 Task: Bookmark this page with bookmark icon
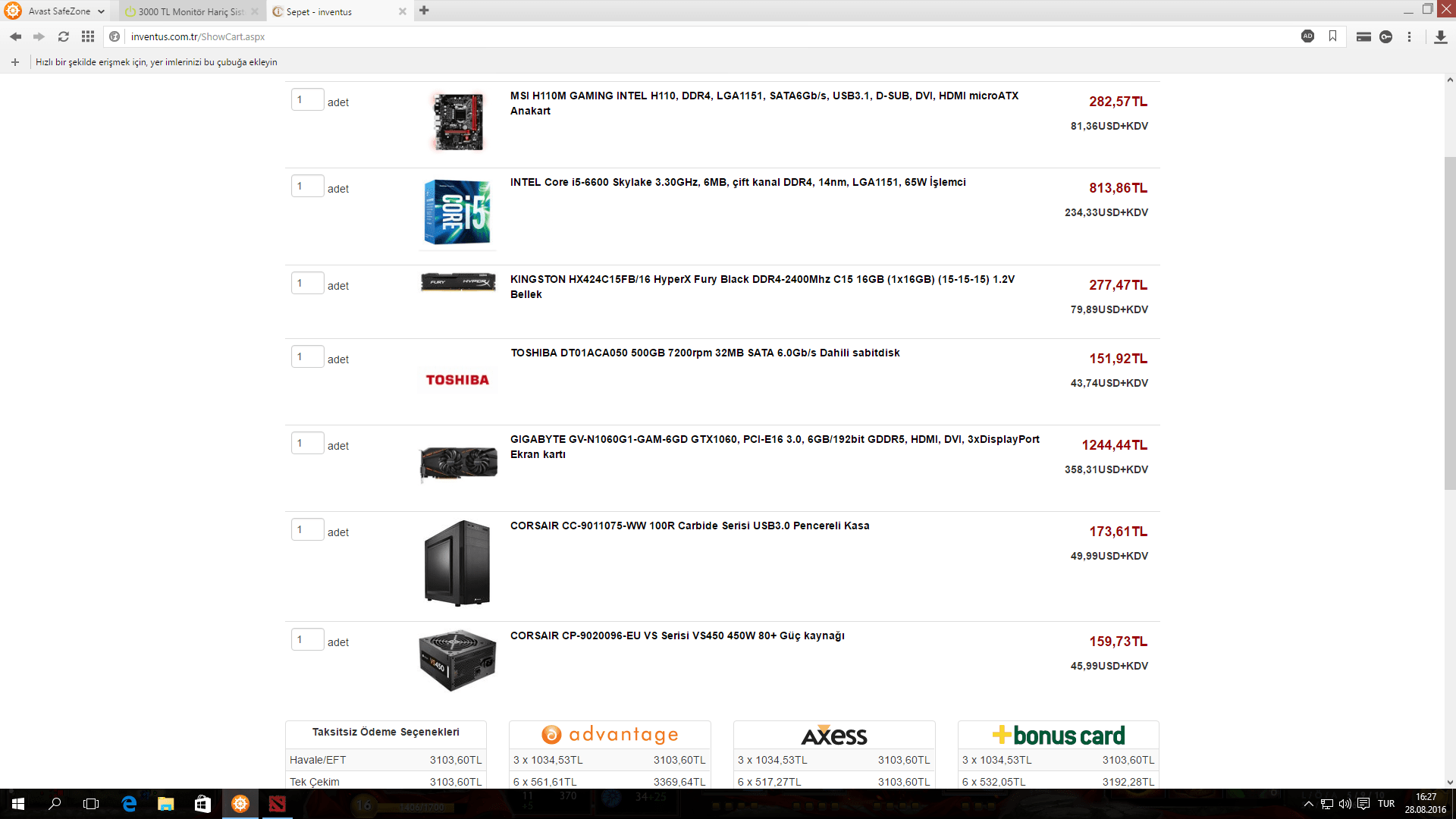(1332, 36)
